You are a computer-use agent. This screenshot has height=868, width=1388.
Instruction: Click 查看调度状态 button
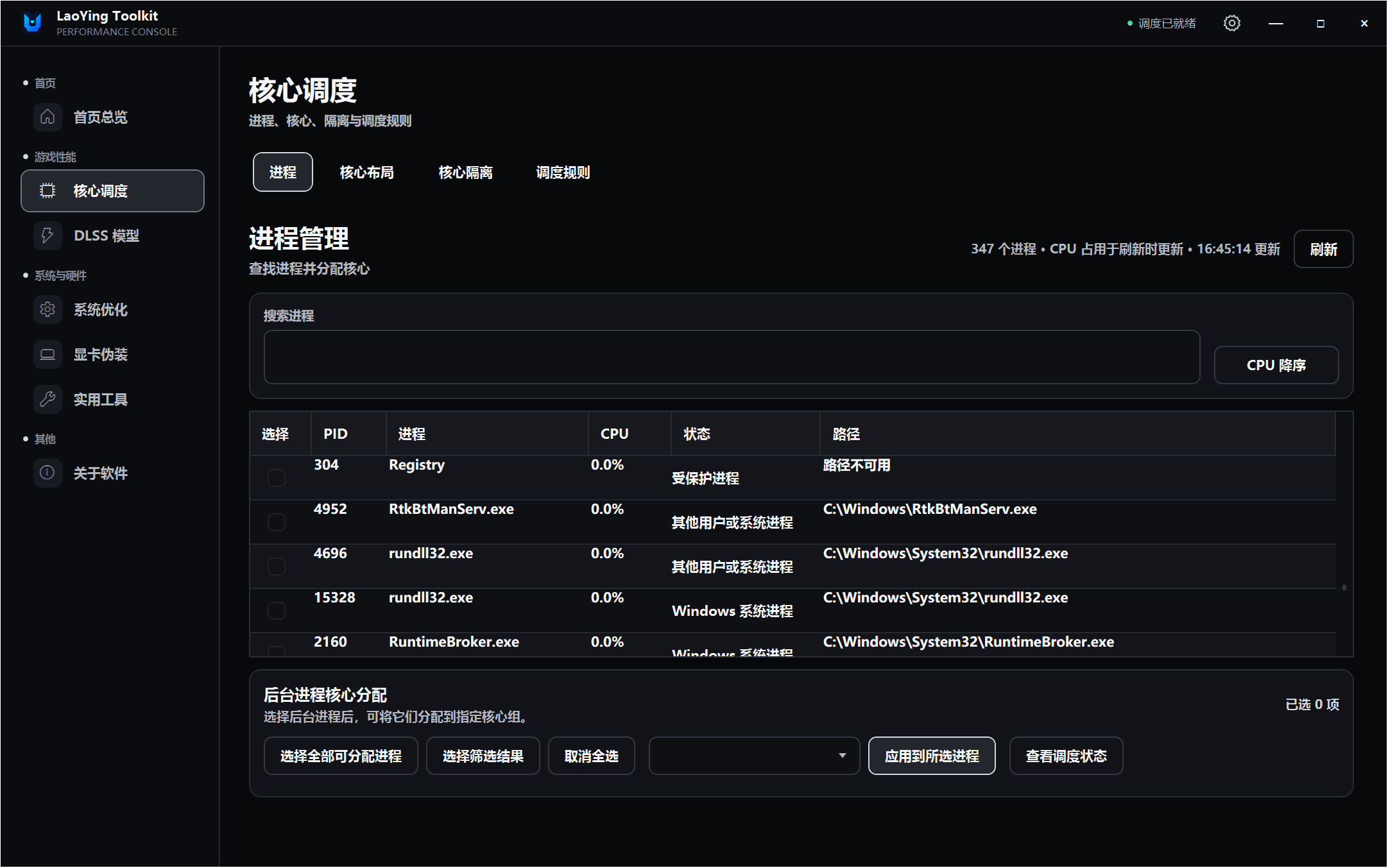pos(1066,756)
